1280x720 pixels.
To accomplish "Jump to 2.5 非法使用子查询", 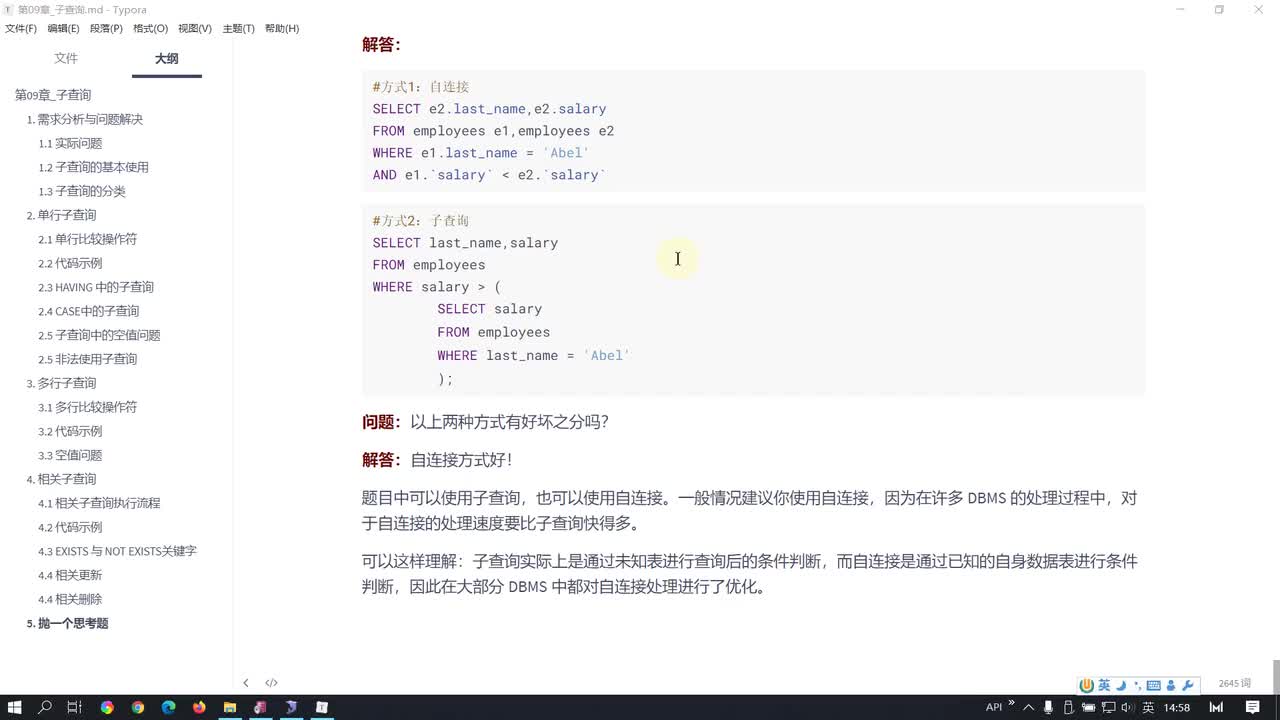I will click(88, 359).
